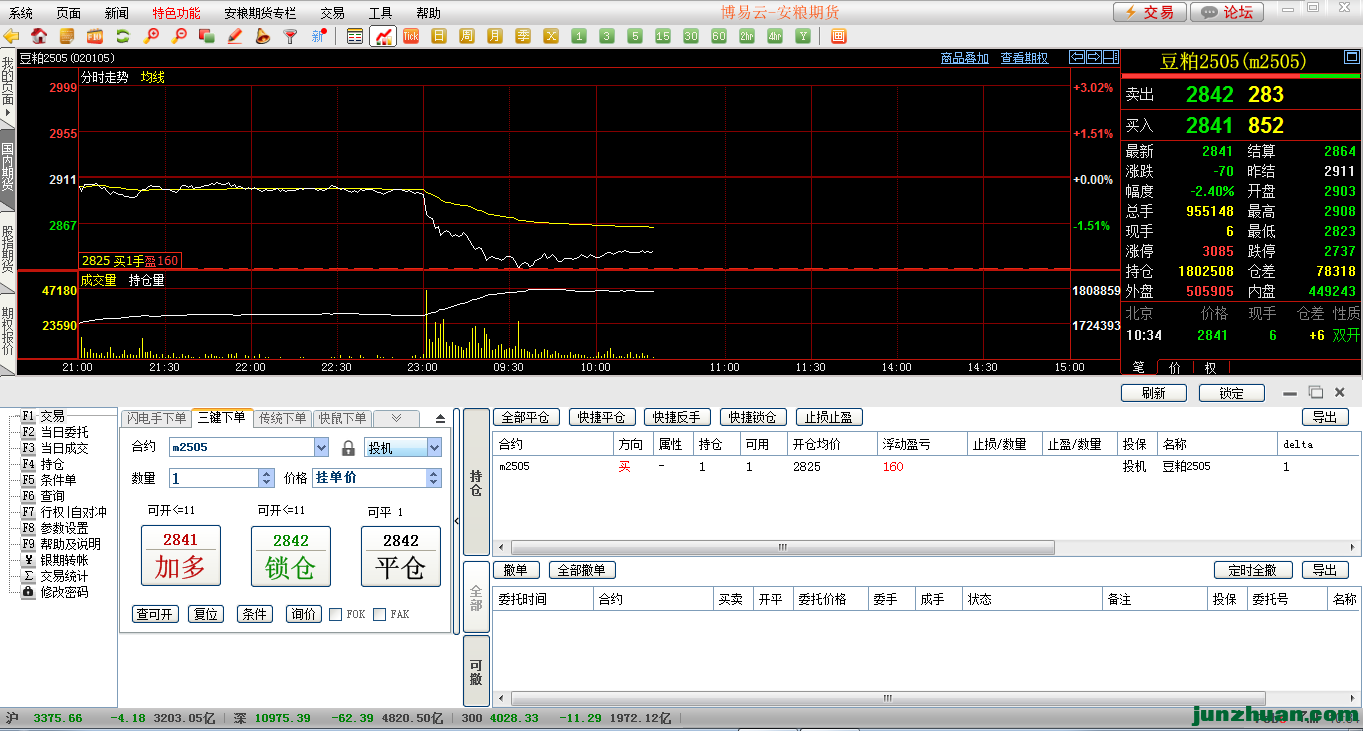
Task: Click the 锁仓 2842 lock button
Action: (x=291, y=556)
